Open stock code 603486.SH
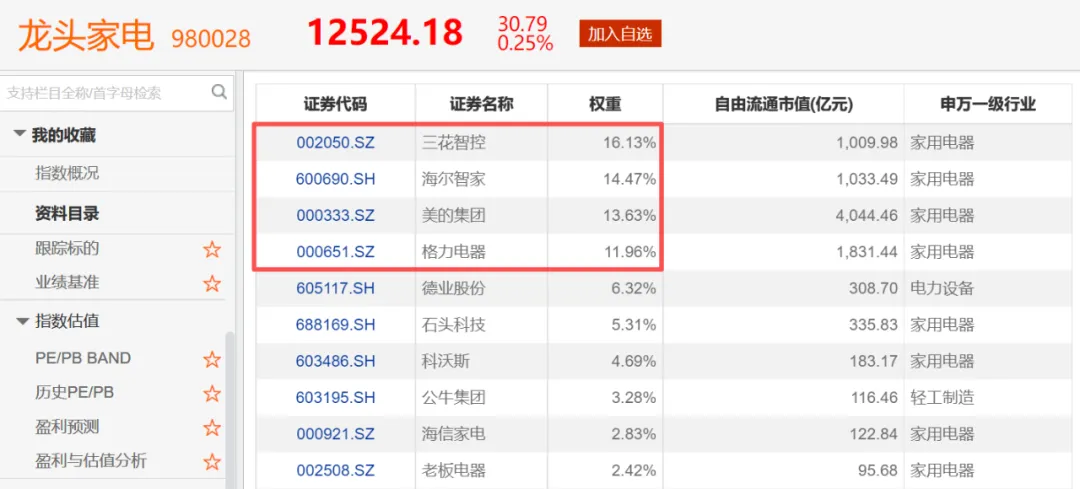This screenshot has width=1080, height=489. tap(335, 361)
